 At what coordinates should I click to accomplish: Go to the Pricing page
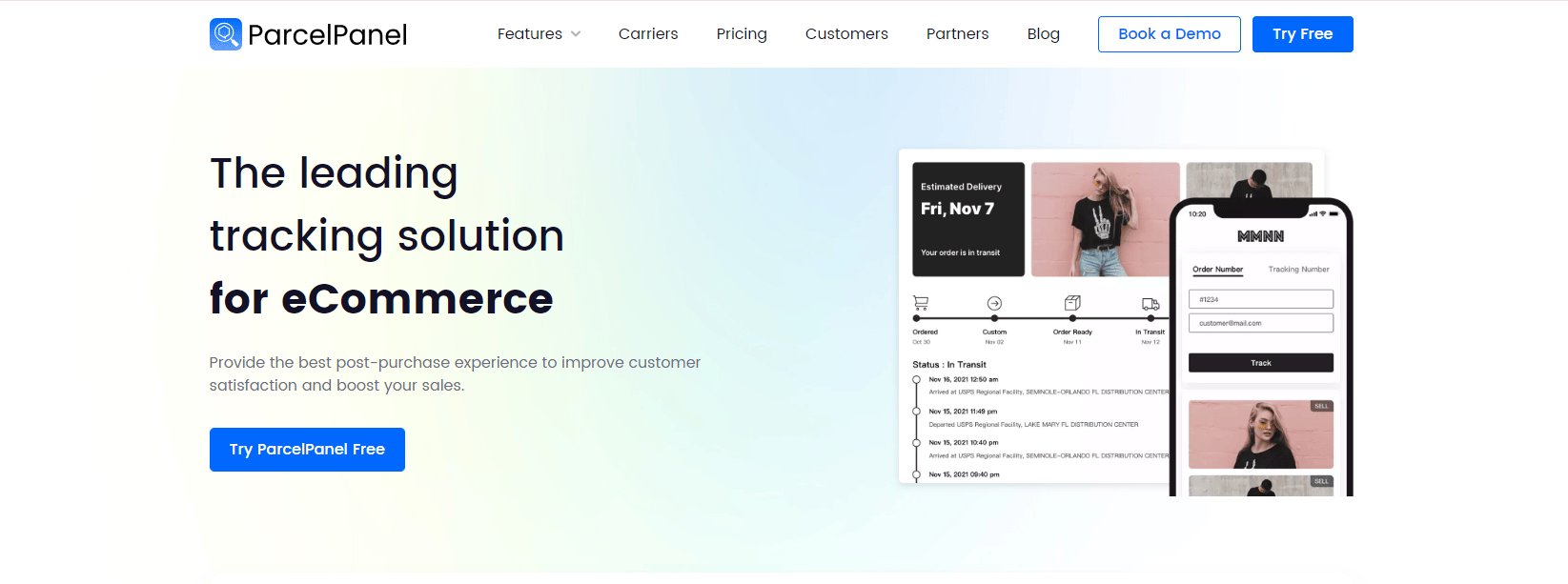[742, 34]
